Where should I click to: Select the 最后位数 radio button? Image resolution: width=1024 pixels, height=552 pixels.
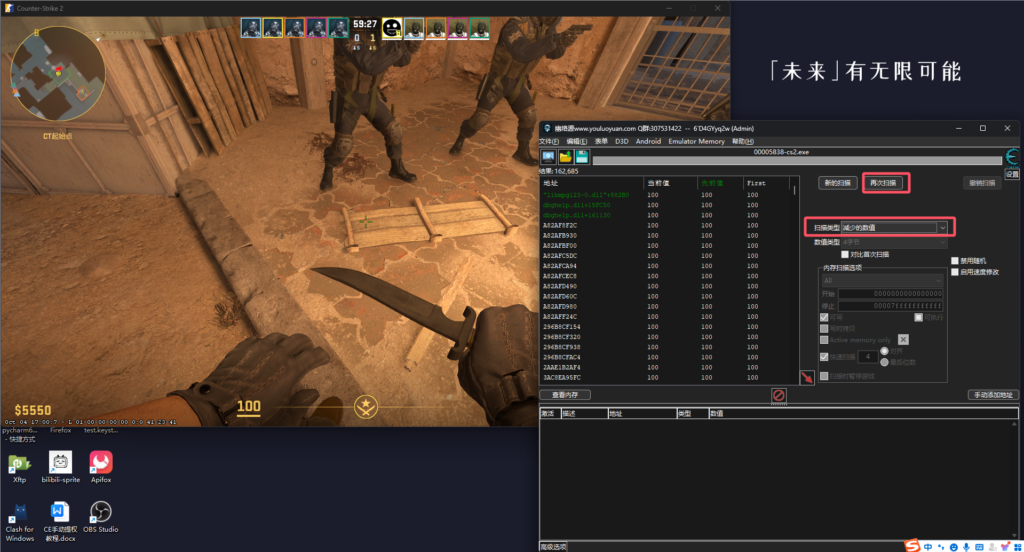884,362
